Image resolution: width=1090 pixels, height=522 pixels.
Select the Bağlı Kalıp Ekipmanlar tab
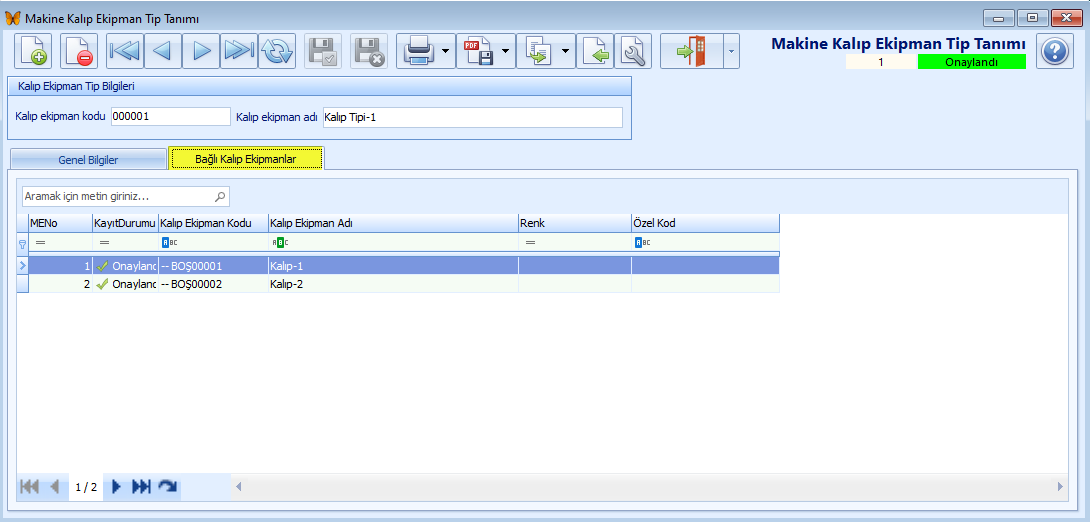pyautogui.click(x=245, y=159)
